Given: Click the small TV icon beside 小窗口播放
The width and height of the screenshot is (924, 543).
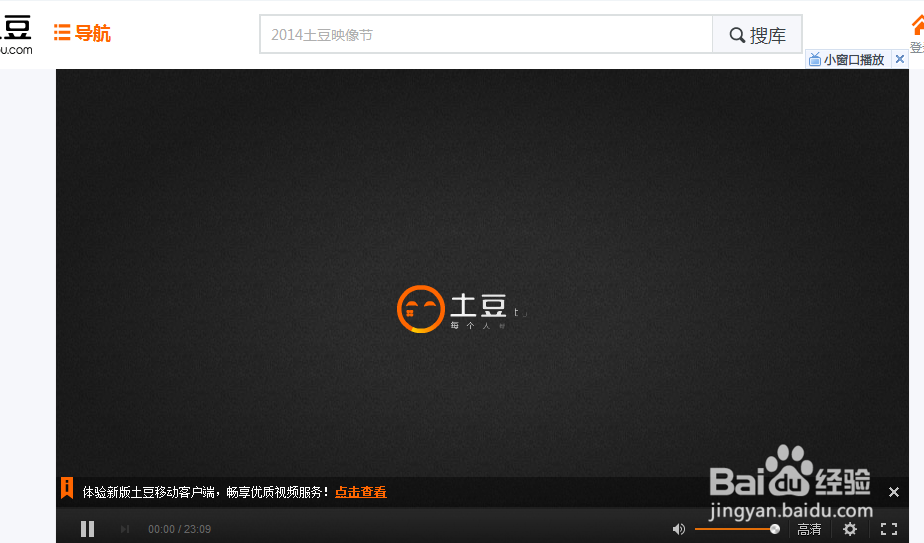Looking at the screenshot, I should tap(815, 60).
